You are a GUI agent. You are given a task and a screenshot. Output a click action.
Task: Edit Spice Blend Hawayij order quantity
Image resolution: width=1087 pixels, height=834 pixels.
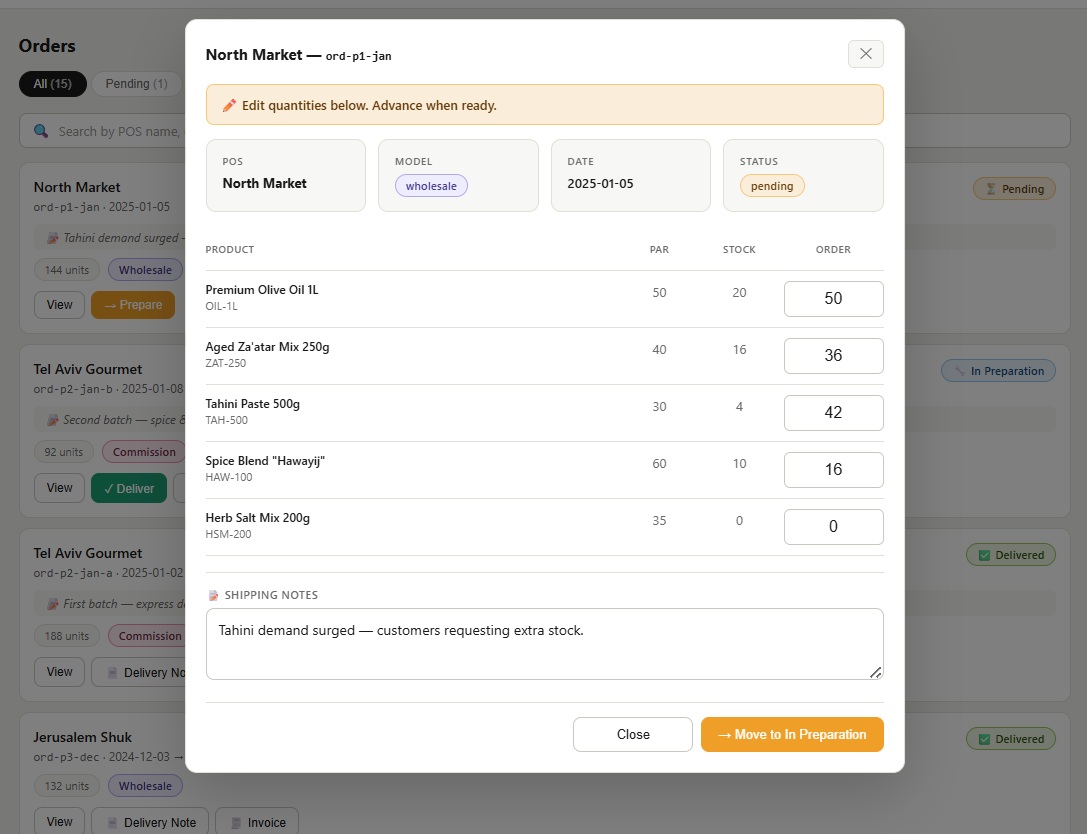(x=833, y=469)
